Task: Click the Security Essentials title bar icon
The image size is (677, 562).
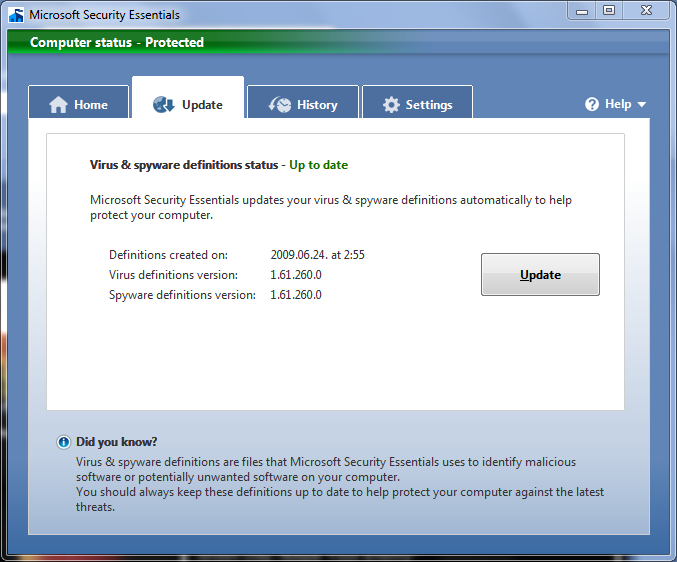Action: (16, 15)
